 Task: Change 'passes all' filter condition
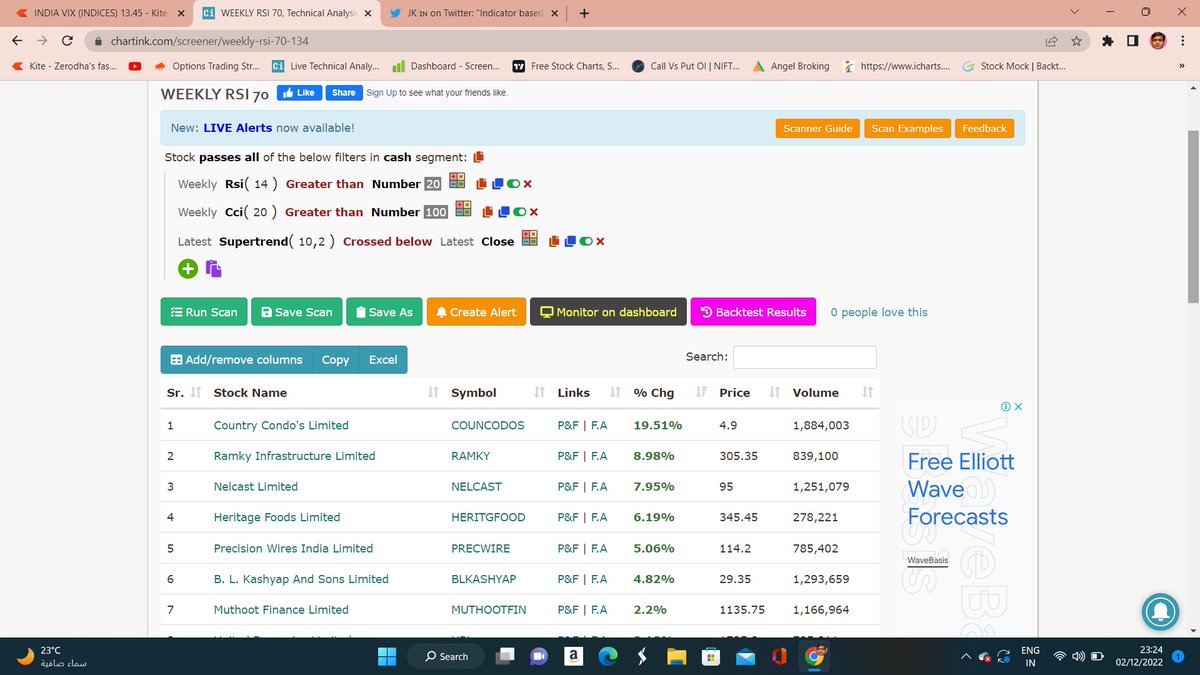(228, 157)
